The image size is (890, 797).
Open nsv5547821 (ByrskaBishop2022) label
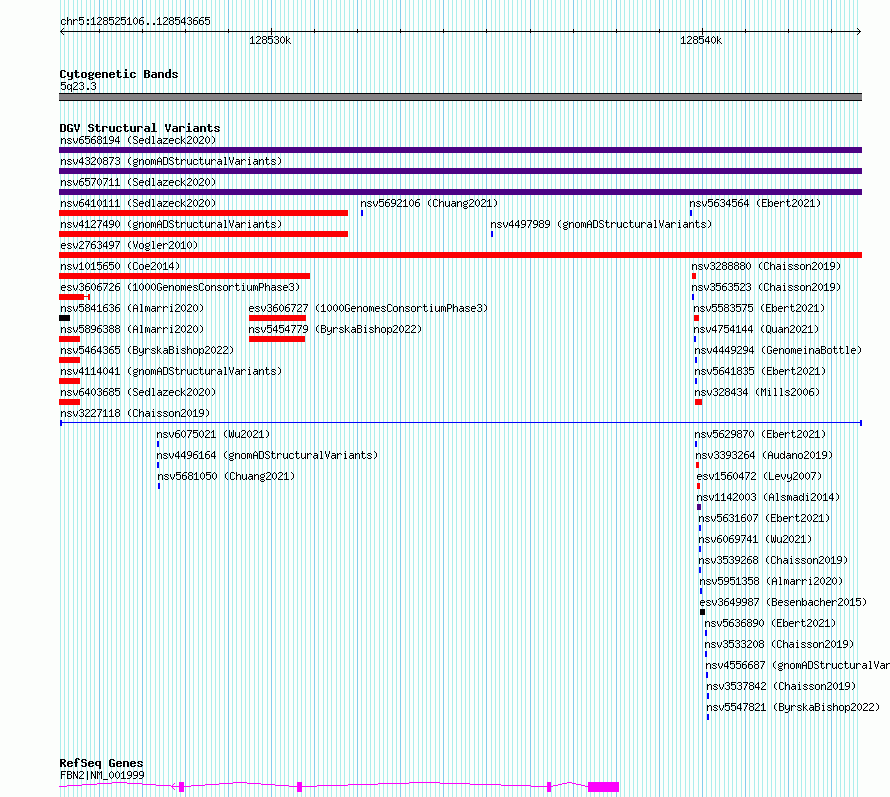794,707
